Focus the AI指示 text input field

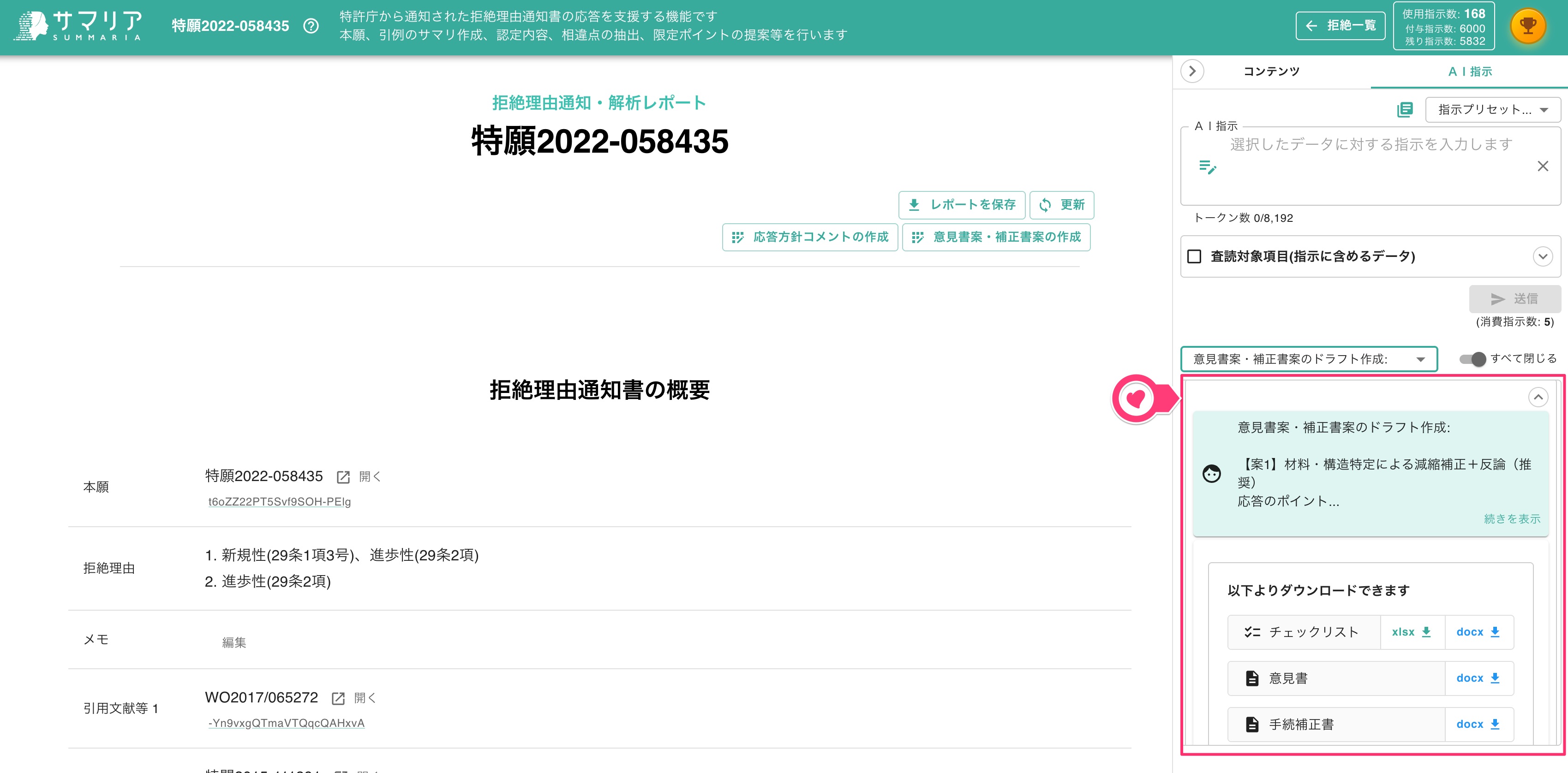(1371, 166)
